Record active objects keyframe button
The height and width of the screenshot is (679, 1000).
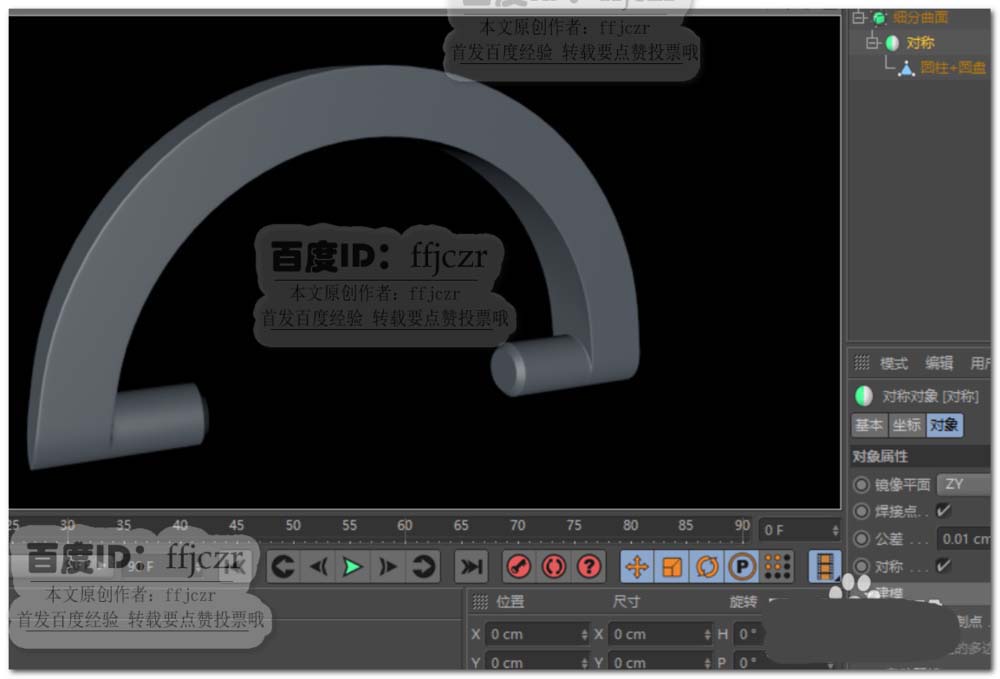[x=519, y=566]
